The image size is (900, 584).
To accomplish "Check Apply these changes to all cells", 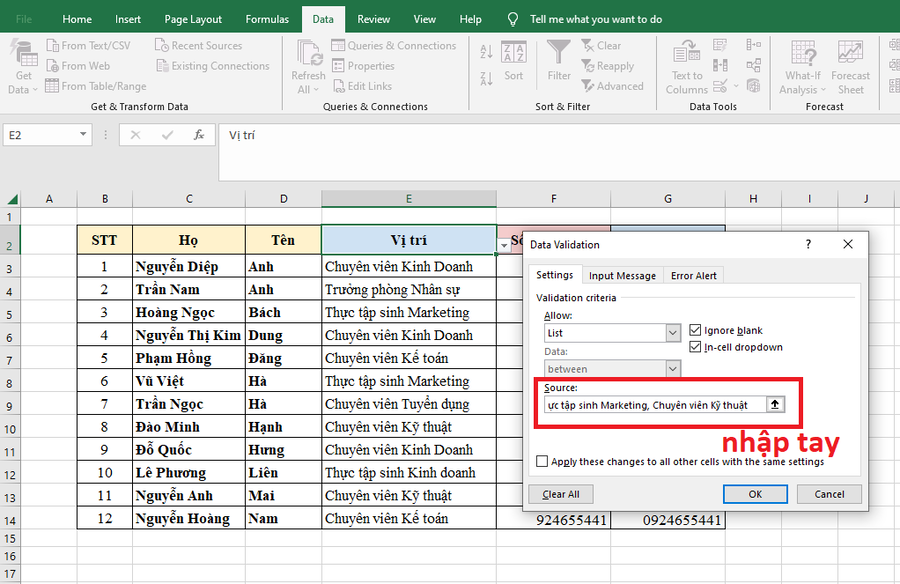I will click(542, 461).
